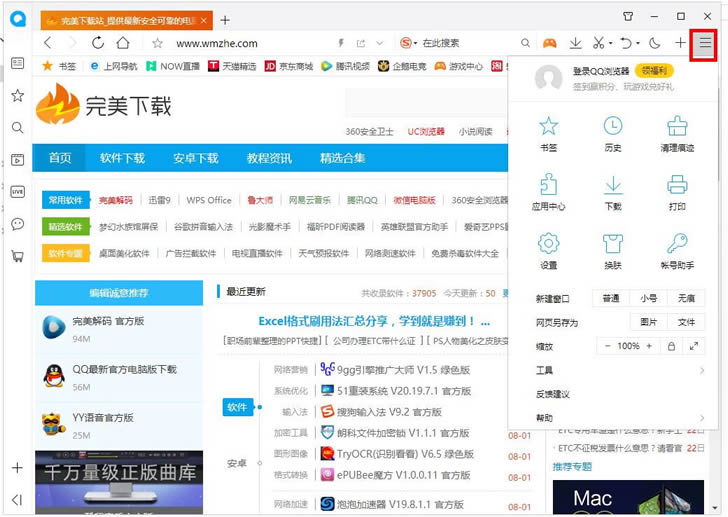Open new normal window button
The image size is (728, 517).
611,298
